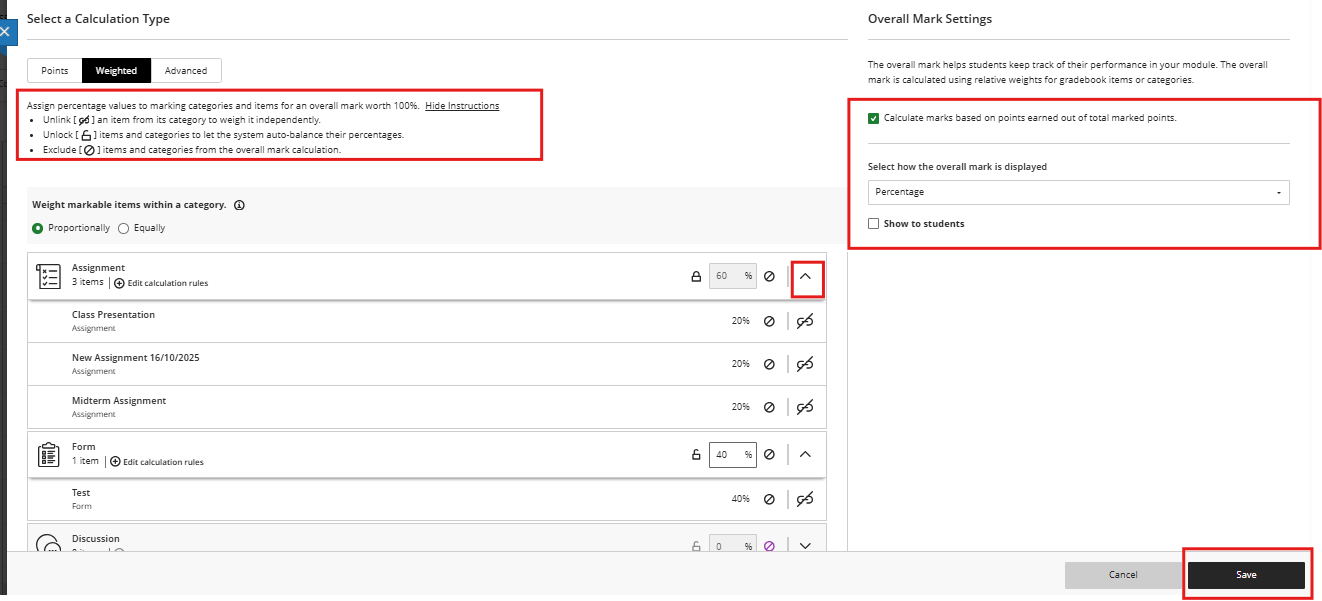Click the Save button
1322x601 pixels.
point(1246,575)
